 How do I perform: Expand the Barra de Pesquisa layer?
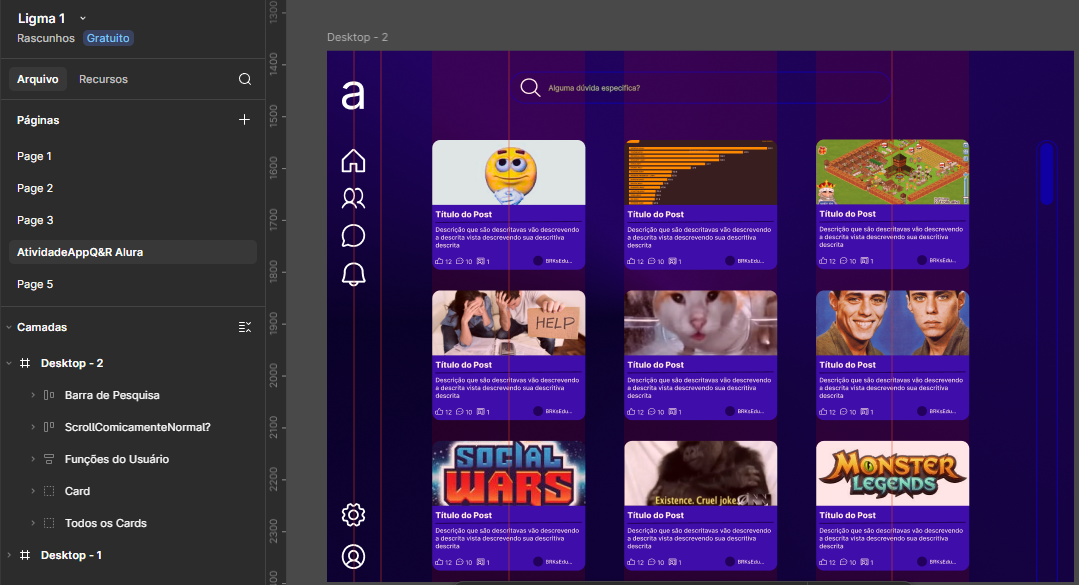[x=33, y=395]
